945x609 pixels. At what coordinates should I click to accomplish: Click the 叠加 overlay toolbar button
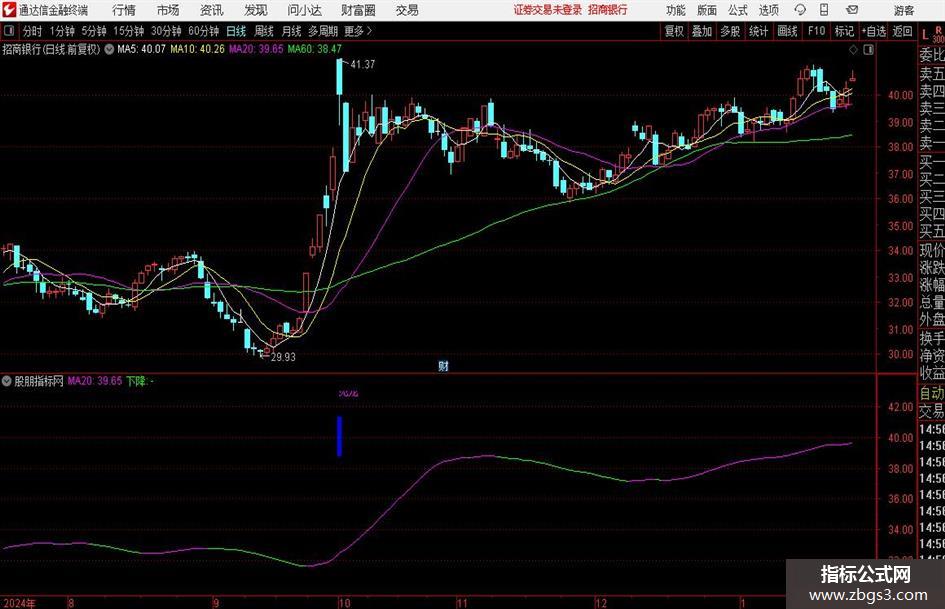[702, 31]
